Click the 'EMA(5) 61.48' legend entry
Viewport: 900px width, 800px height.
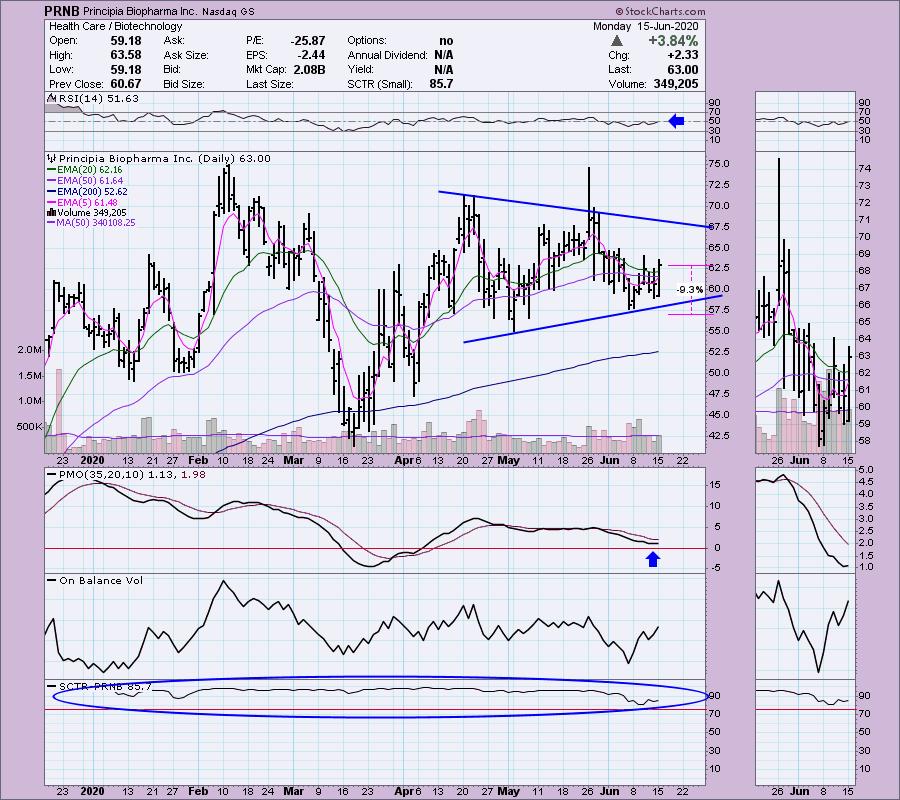(87, 203)
